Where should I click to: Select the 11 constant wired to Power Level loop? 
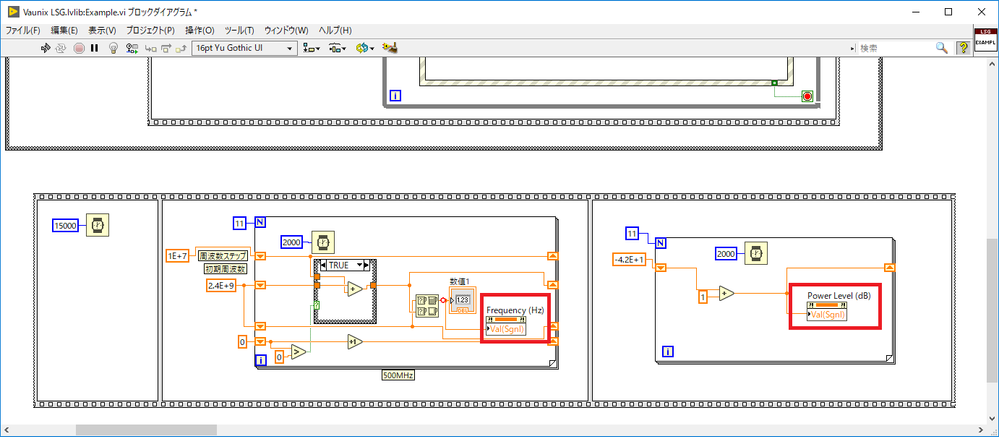[632, 233]
